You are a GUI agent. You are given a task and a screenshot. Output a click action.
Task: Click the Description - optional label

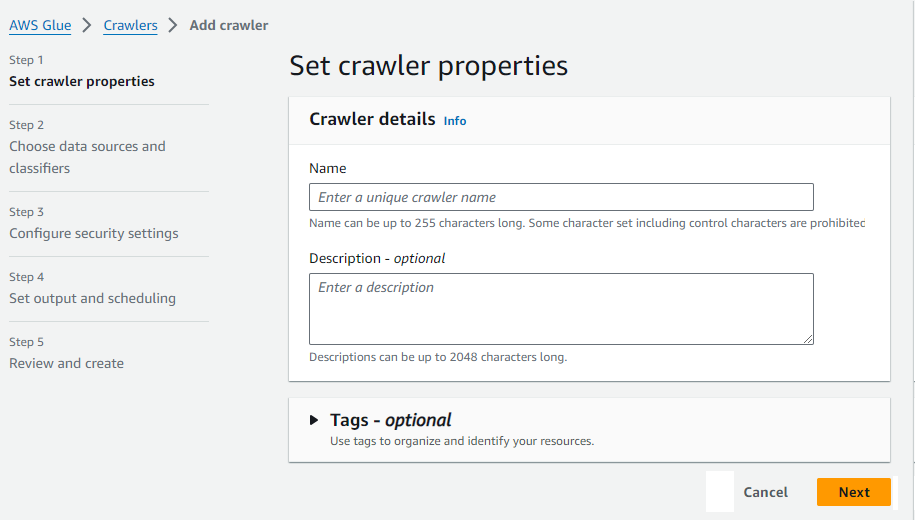[x=377, y=258]
